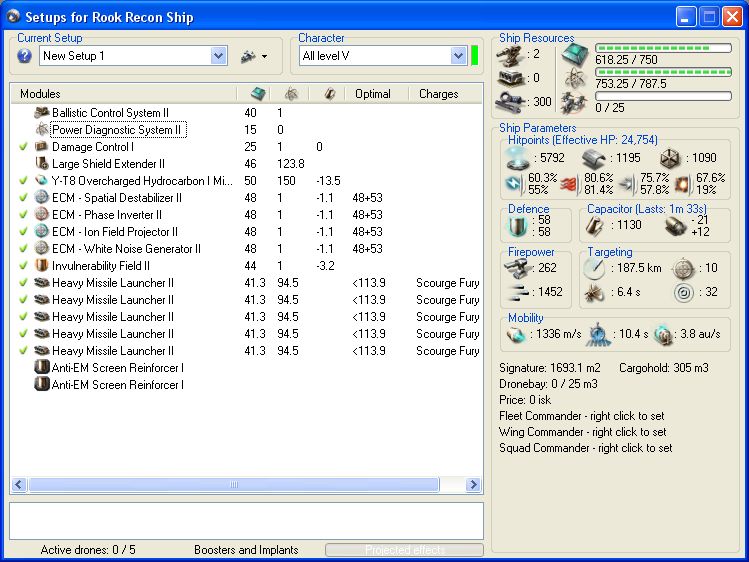Click the powergrid column header icon
749x562 pixels.
291,93
